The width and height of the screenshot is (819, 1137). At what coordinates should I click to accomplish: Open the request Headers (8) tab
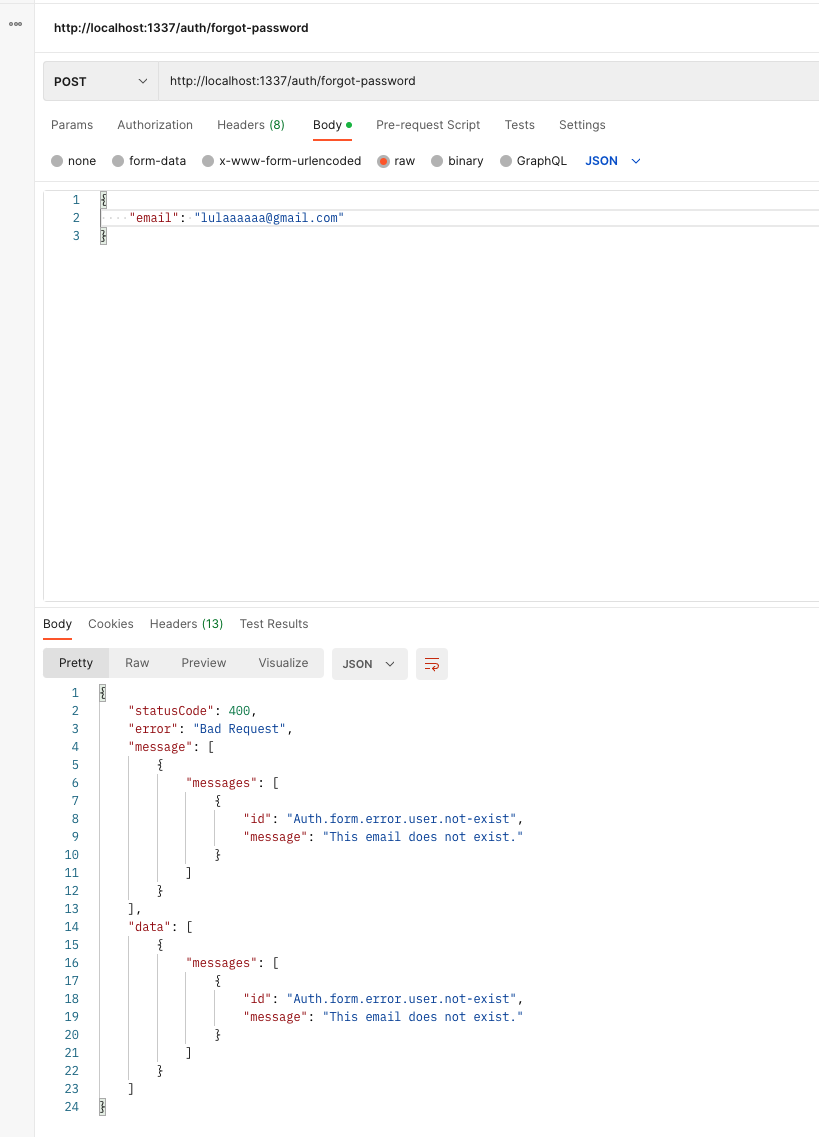click(x=251, y=125)
